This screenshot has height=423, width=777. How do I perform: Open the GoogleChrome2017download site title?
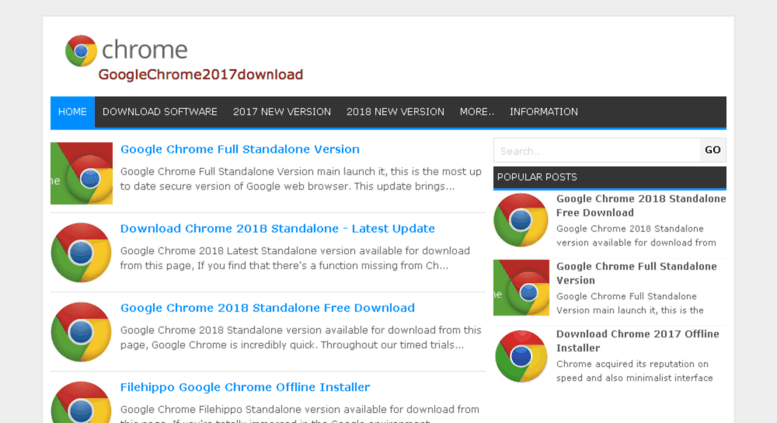click(x=200, y=74)
